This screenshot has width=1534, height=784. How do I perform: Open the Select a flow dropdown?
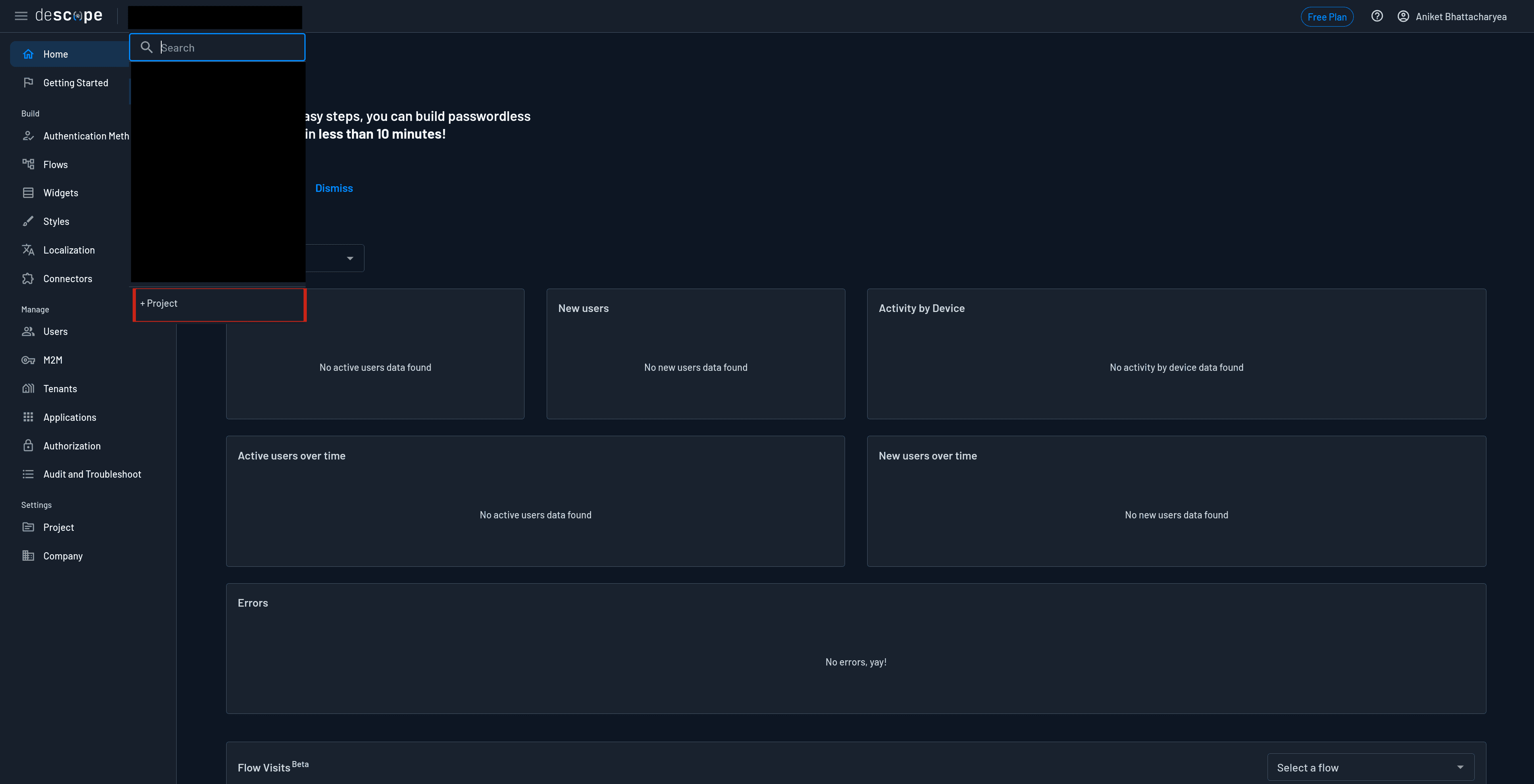click(x=1370, y=767)
